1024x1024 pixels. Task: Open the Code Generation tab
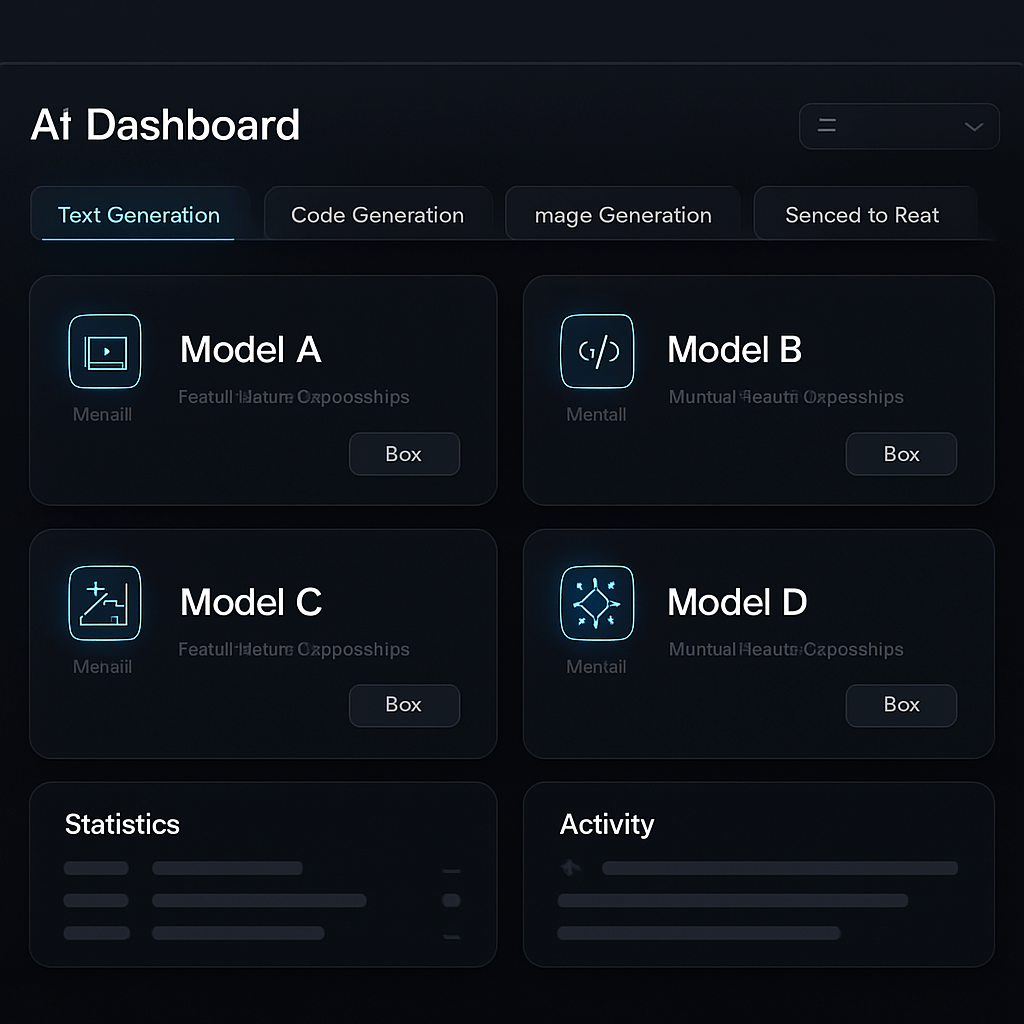(377, 215)
